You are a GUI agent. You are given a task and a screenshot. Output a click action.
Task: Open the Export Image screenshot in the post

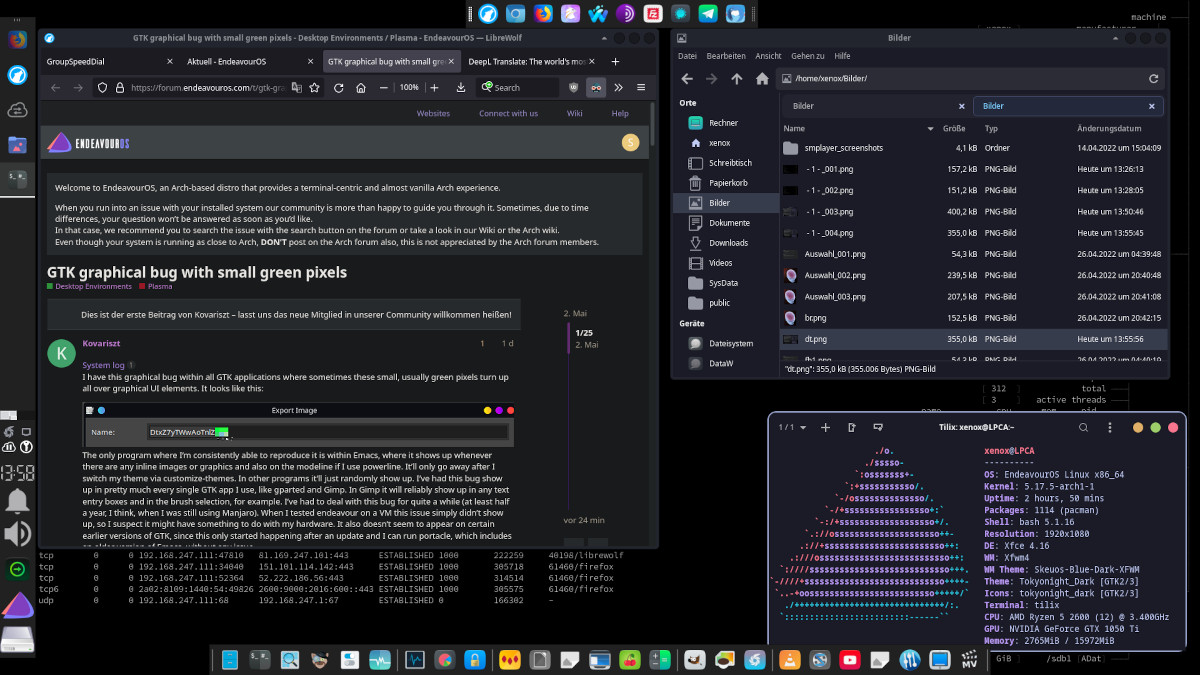[x=299, y=424]
